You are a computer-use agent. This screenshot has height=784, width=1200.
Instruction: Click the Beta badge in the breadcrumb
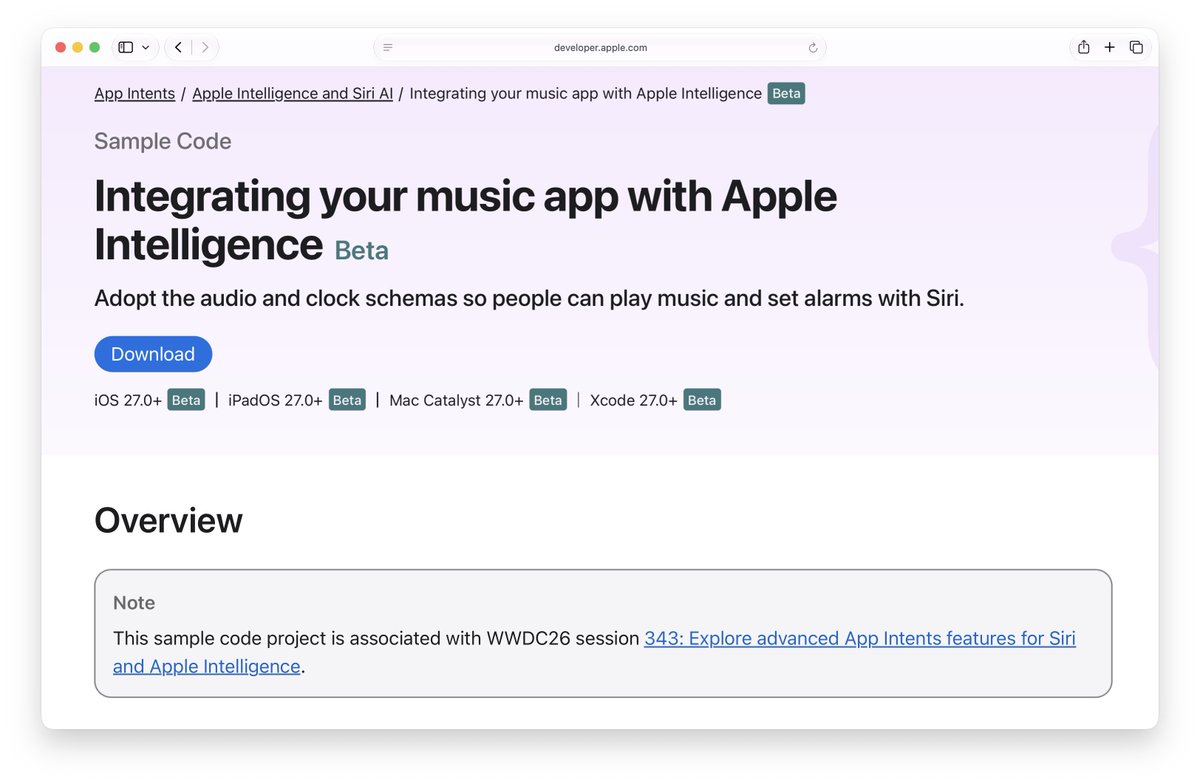tap(786, 93)
